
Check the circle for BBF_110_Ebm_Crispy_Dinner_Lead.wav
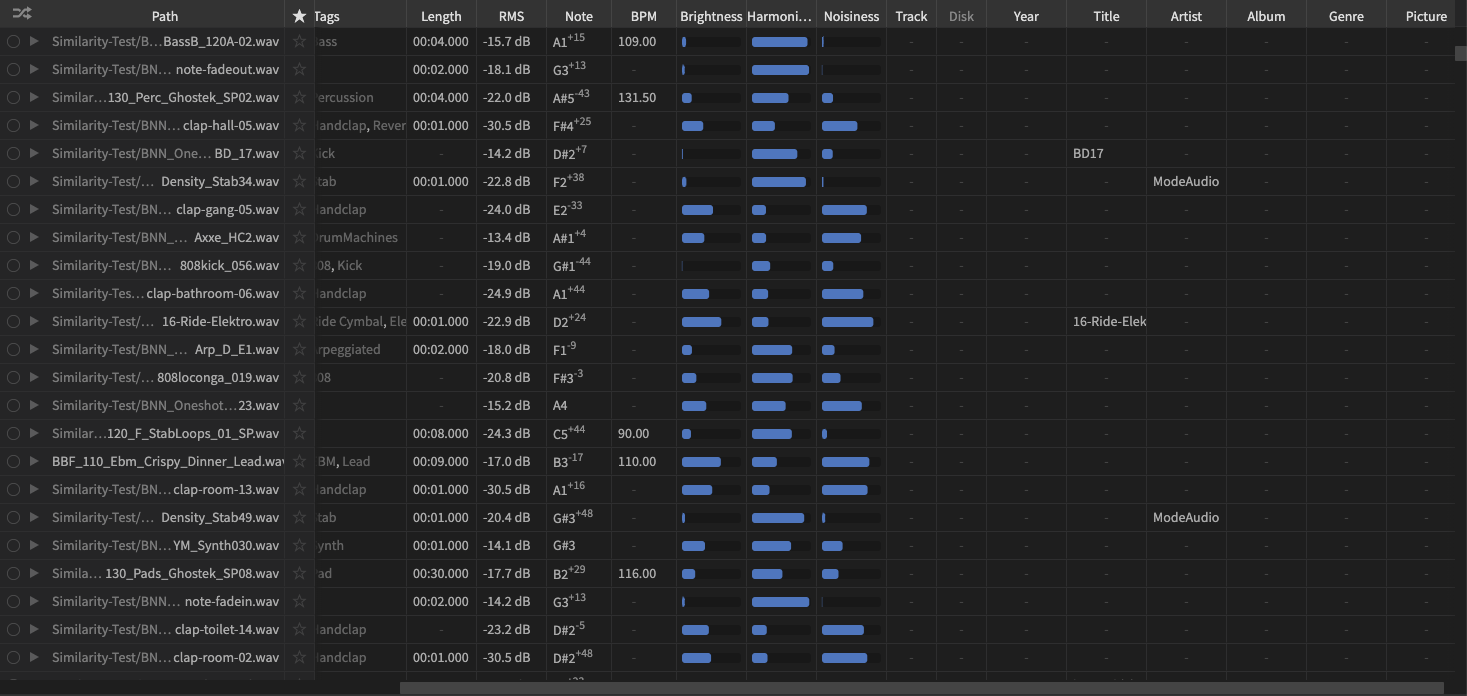point(13,462)
